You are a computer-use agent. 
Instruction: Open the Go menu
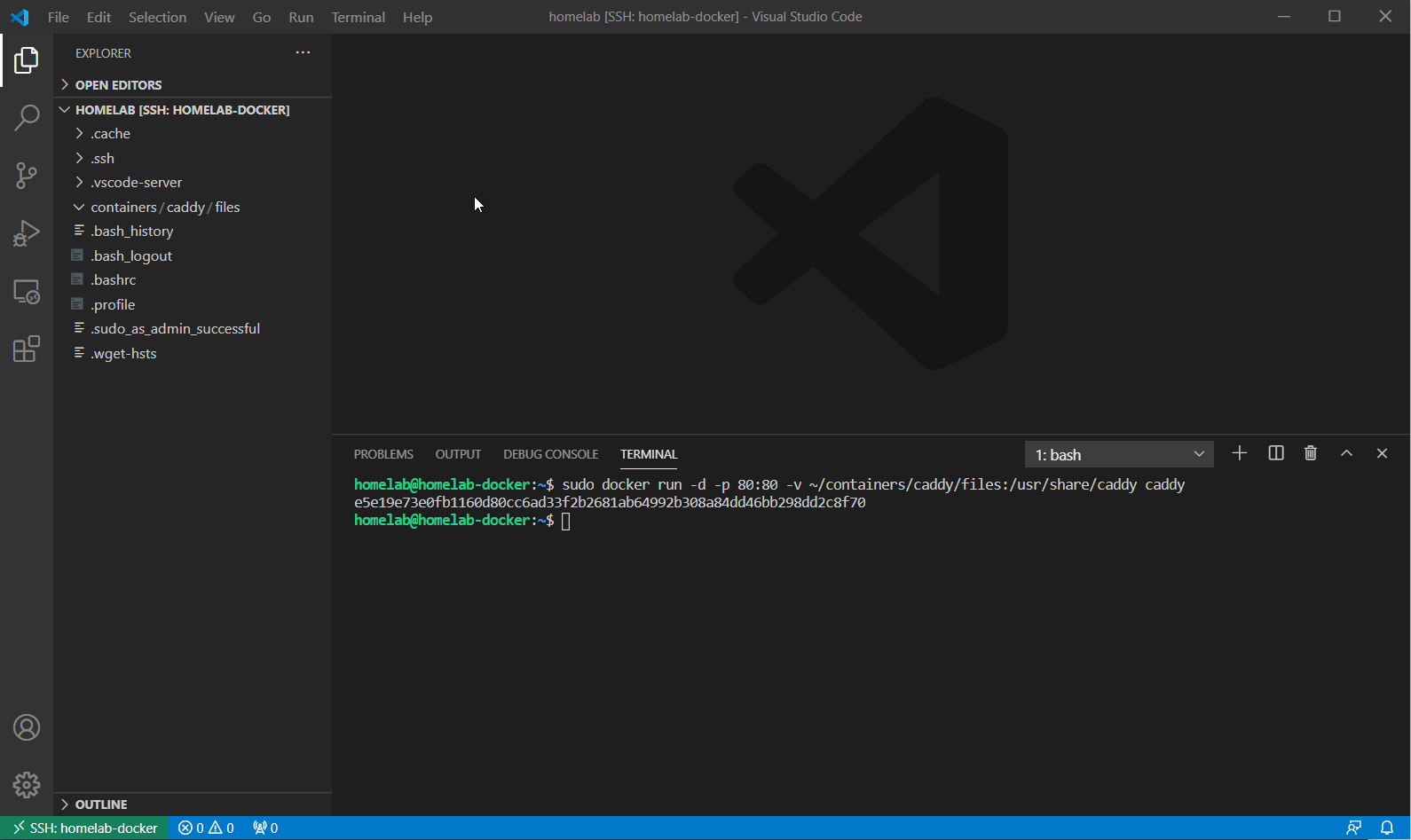[262, 17]
